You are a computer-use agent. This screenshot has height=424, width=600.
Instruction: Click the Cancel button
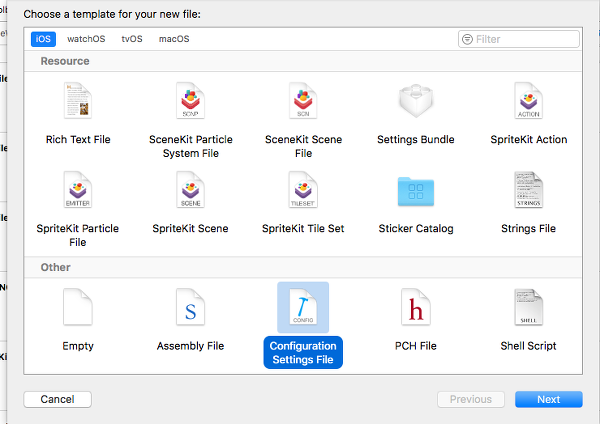click(x=57, y=399)
